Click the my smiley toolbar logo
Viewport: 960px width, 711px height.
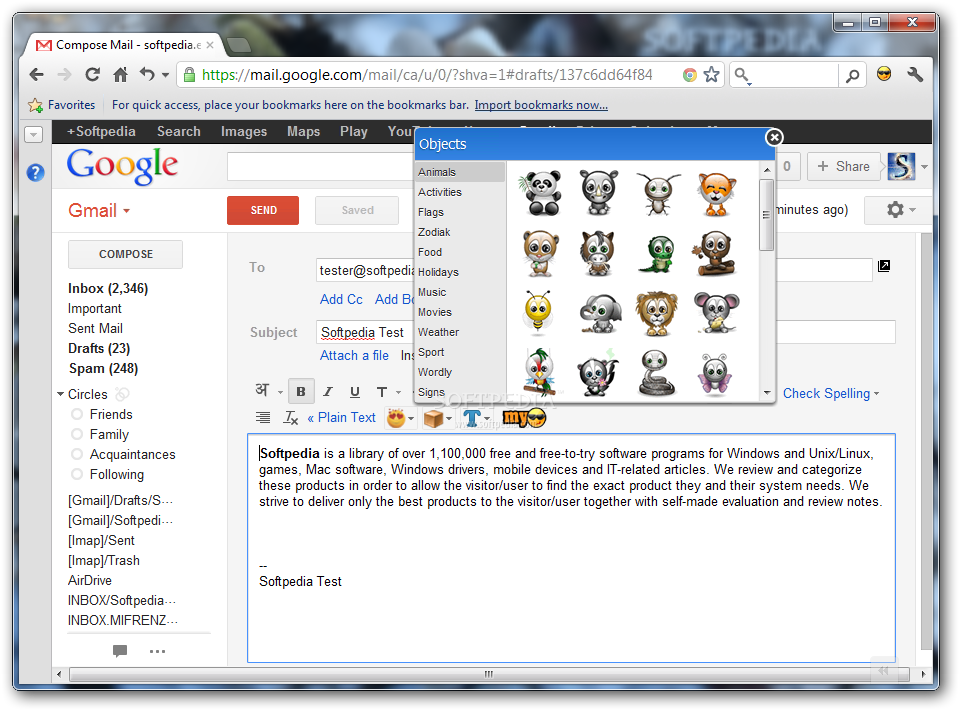tap(523, 418)
